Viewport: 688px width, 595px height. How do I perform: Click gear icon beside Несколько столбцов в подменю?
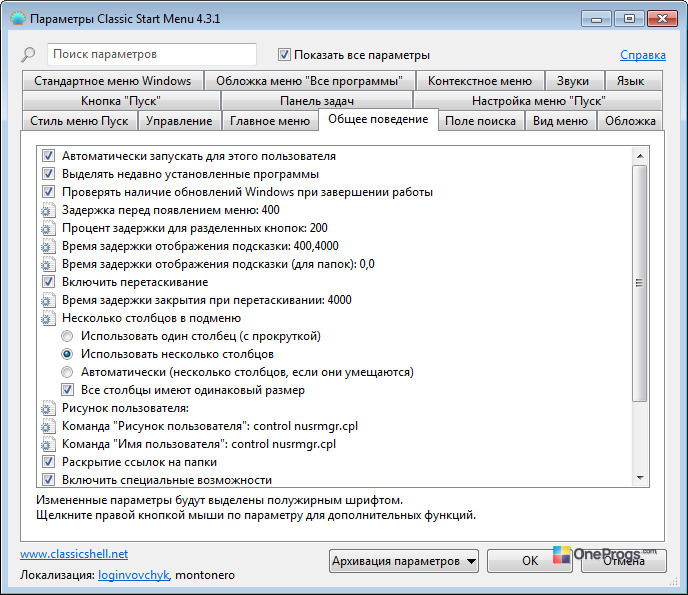point(48,318)
